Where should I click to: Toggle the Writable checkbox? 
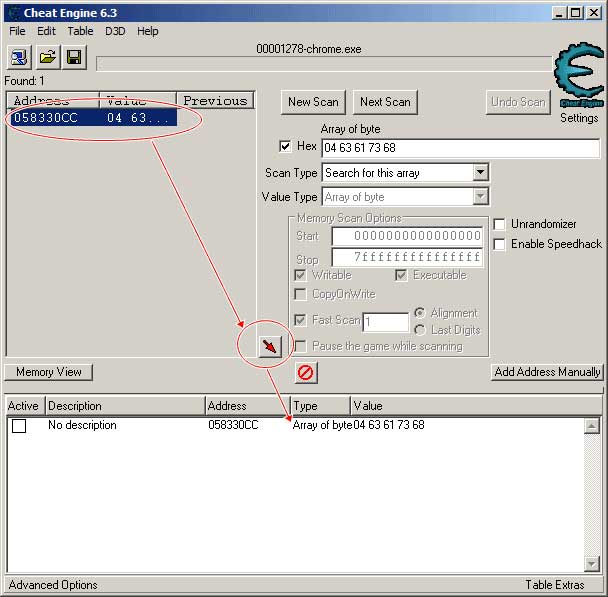pos(300,275)
